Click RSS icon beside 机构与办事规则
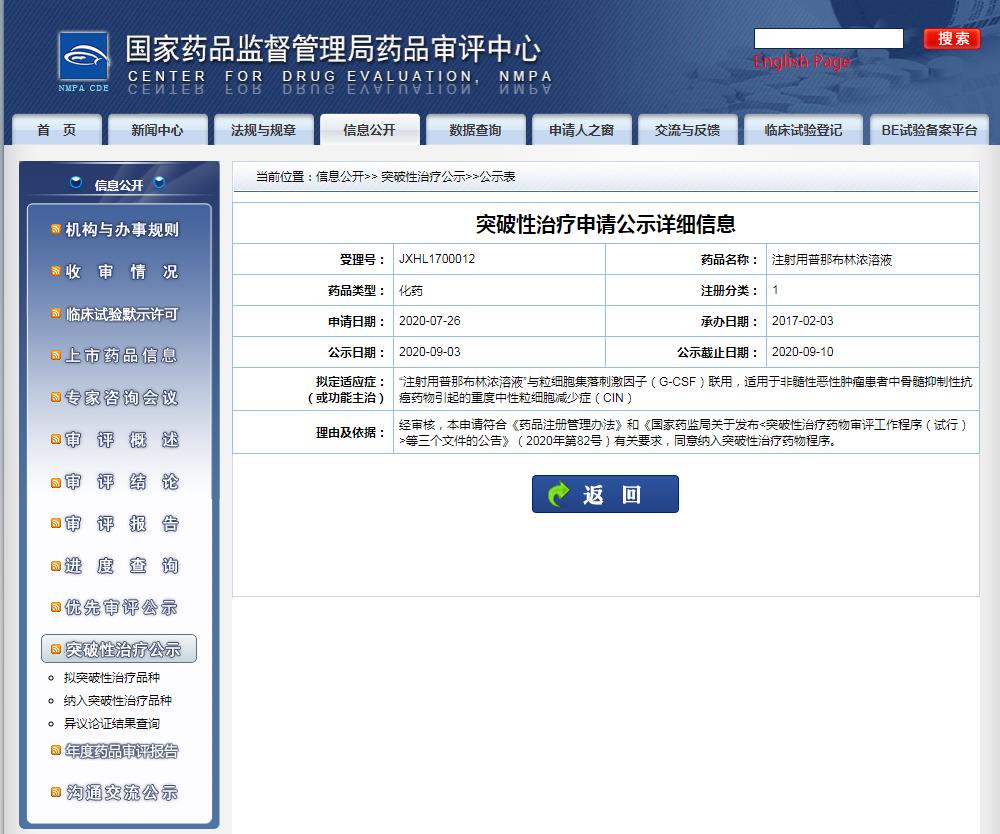The image size is (1000, 834). pos(56,230)
